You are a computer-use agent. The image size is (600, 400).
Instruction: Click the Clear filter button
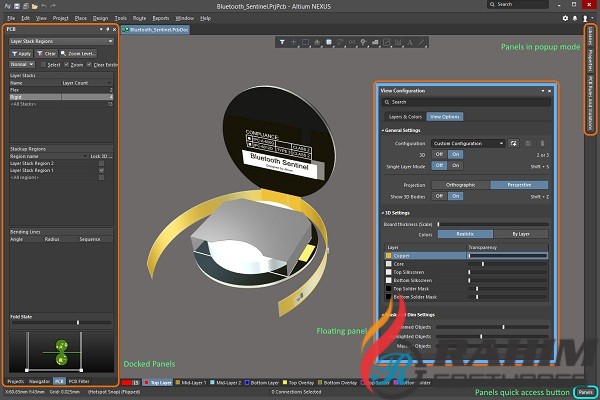pyautogui.click(x=46, y=54)
